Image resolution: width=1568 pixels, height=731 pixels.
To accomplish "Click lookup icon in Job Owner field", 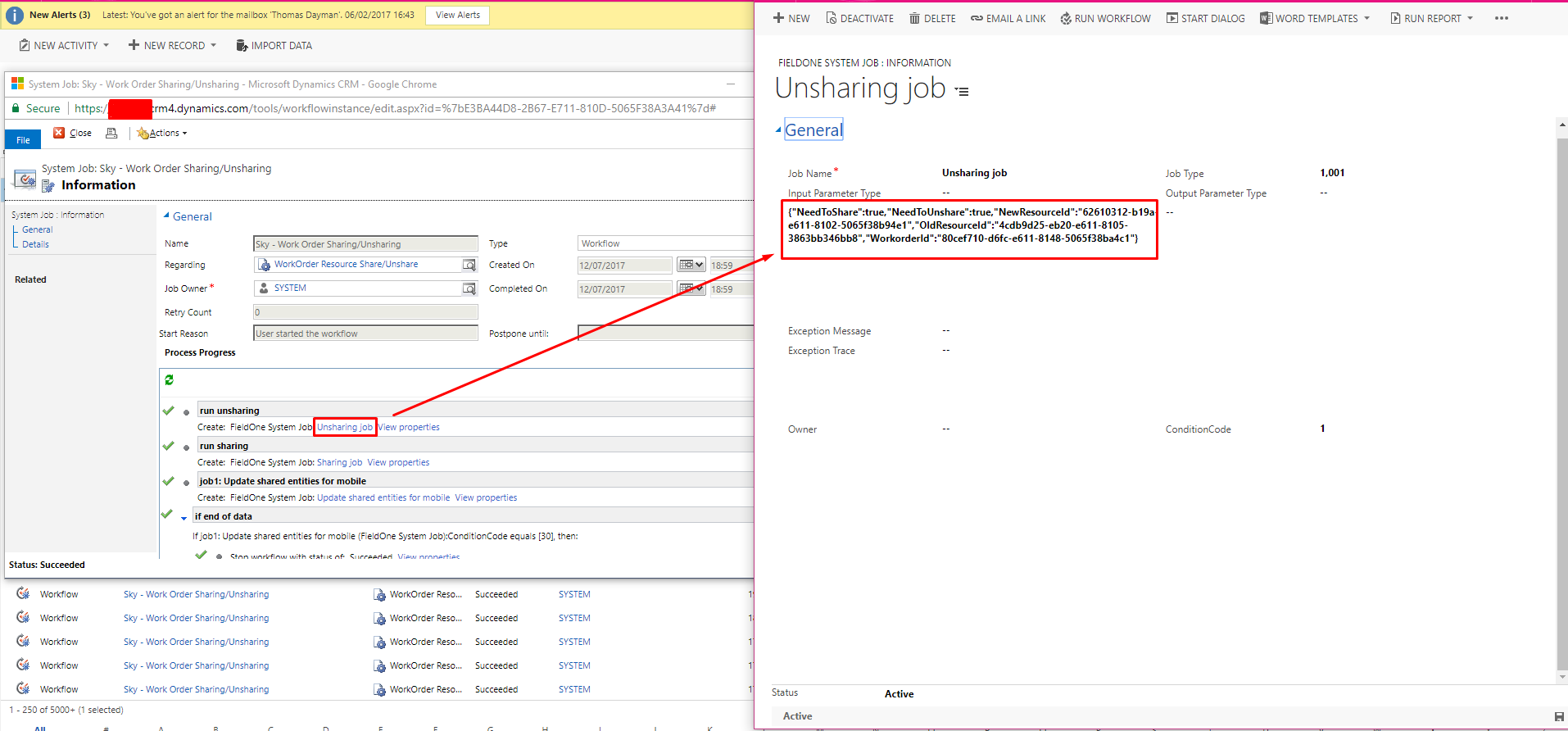I will tap(469, 288).
